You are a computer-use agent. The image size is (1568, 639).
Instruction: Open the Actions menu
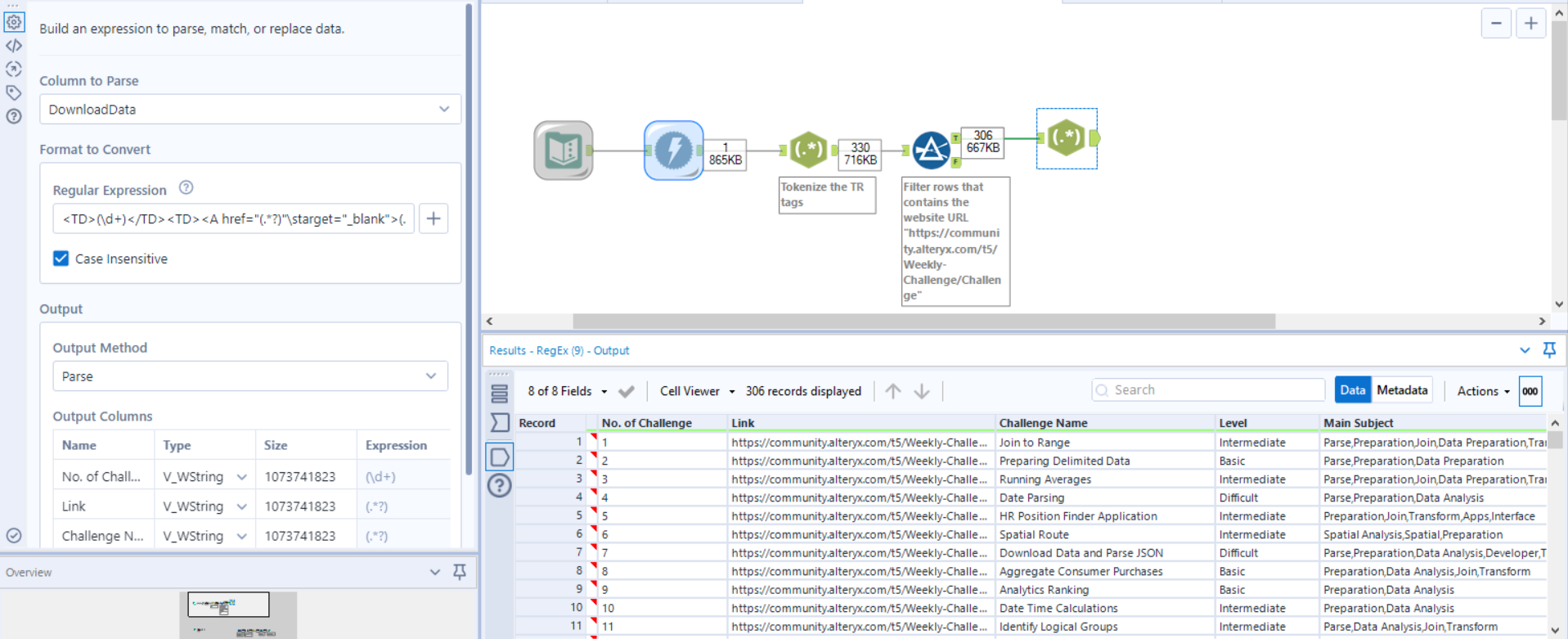(1482, 391)
